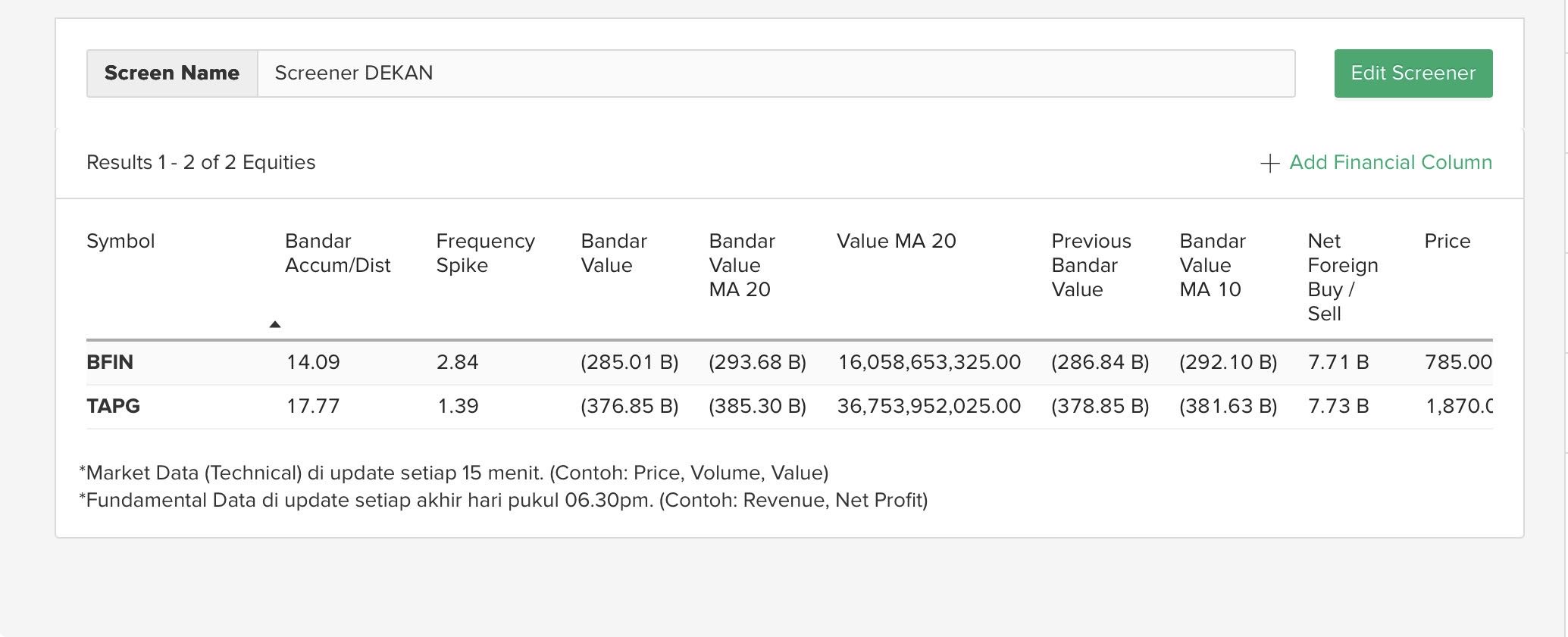Sort by the Bandar Value column header
The image size is (1568, 637).
click(613, 253)
